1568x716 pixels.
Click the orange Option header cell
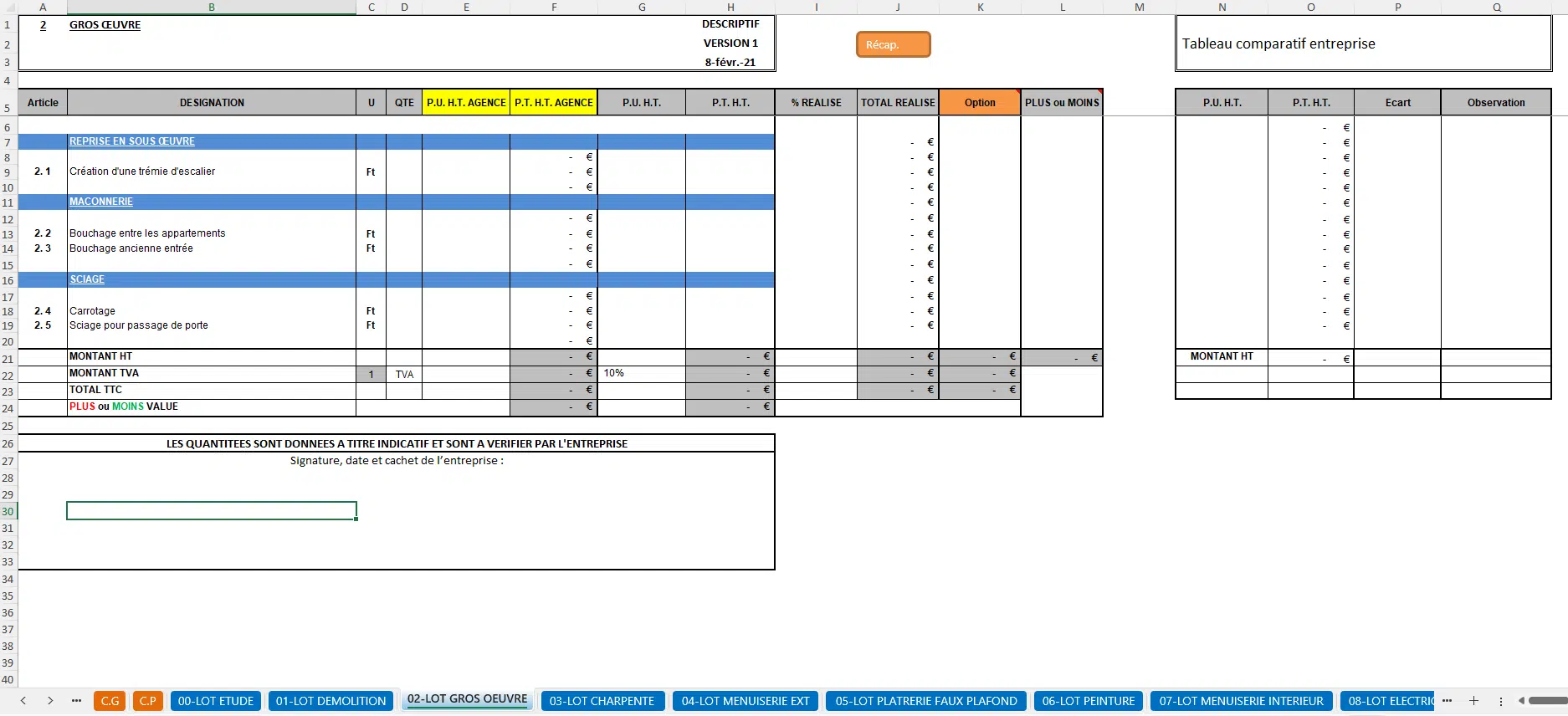tap(980, 103)
